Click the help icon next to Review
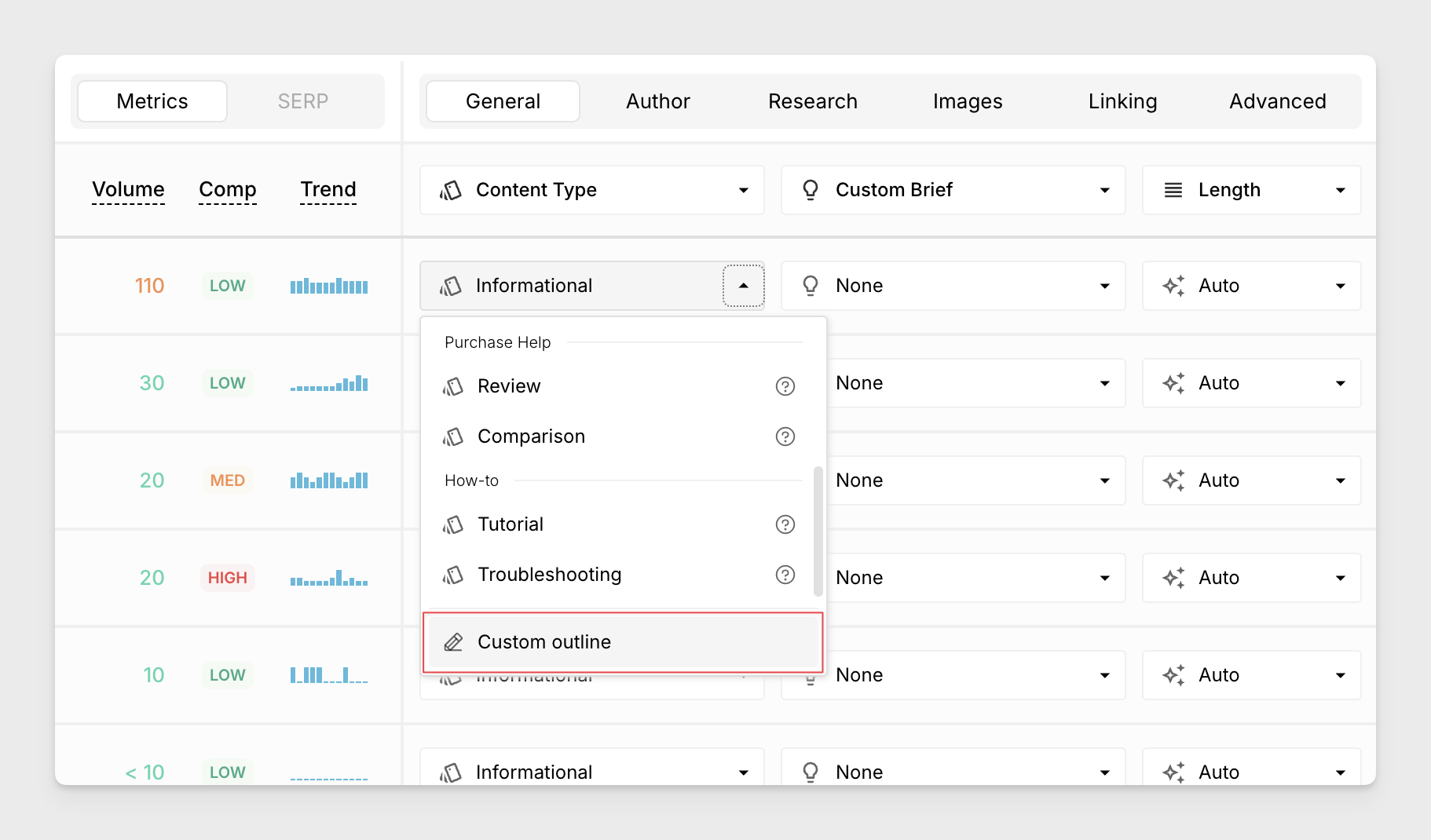This screenshot has height=840, width=1431. (785, 386)
